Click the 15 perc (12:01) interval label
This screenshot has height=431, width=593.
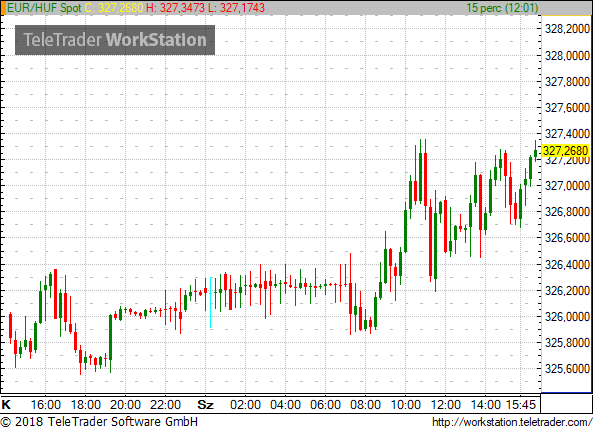point(502,8)
